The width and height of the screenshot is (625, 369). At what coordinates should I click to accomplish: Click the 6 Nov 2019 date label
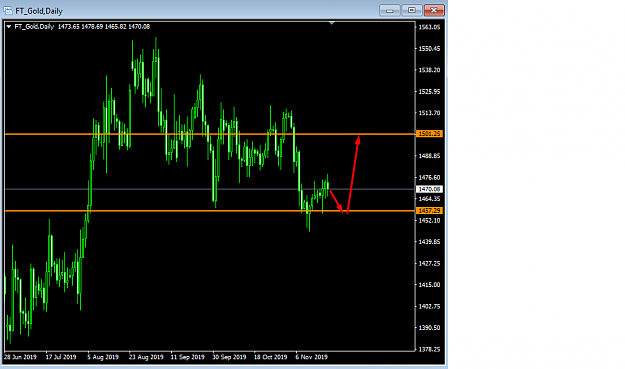coord(311,357)
